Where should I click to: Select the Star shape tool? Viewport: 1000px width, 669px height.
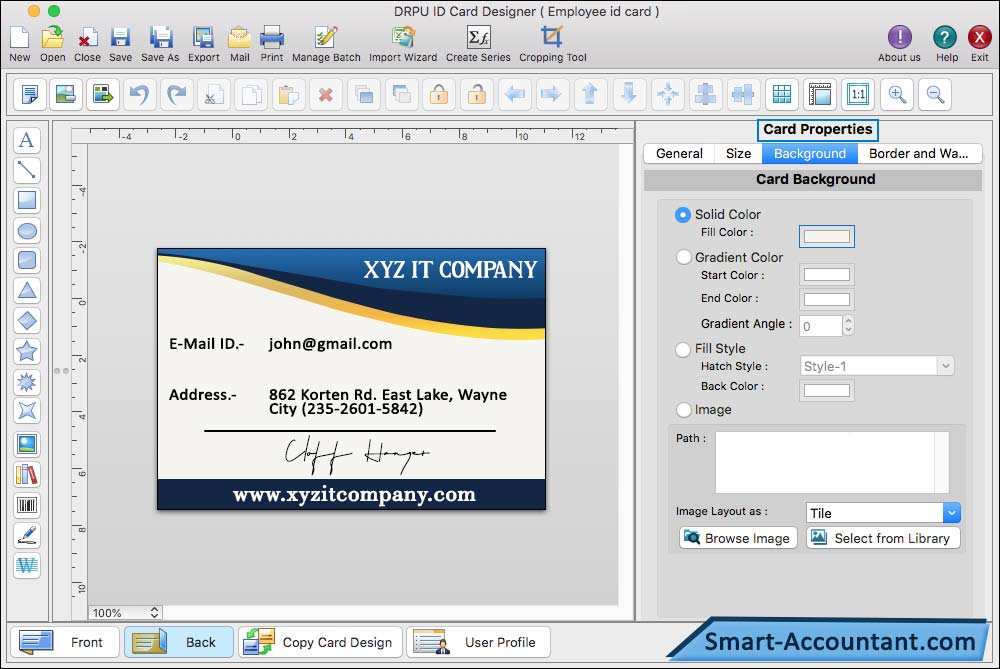[27, 351]
